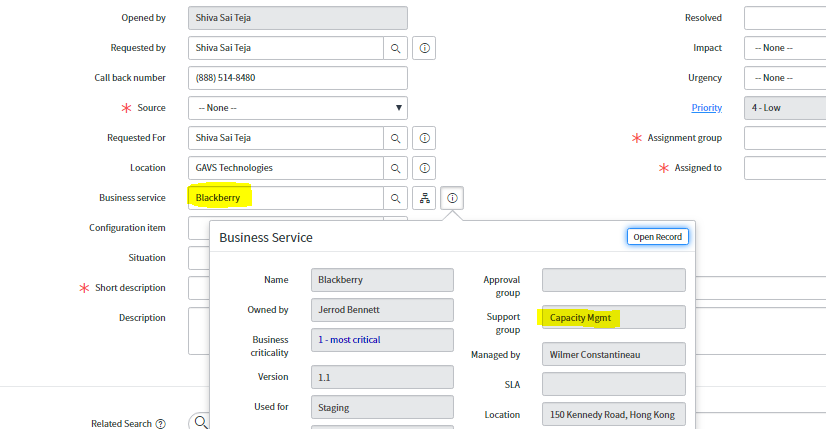Follow the Priority label link
826x429 pixels.
tap(706, 108)
